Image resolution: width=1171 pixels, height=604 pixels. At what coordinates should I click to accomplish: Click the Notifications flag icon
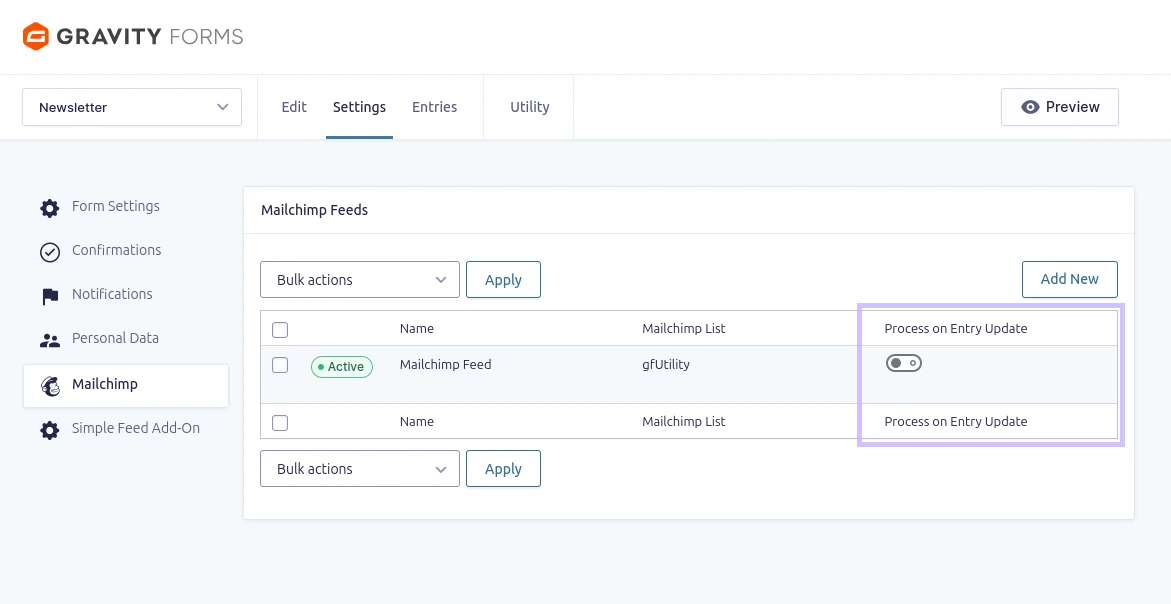49,296
